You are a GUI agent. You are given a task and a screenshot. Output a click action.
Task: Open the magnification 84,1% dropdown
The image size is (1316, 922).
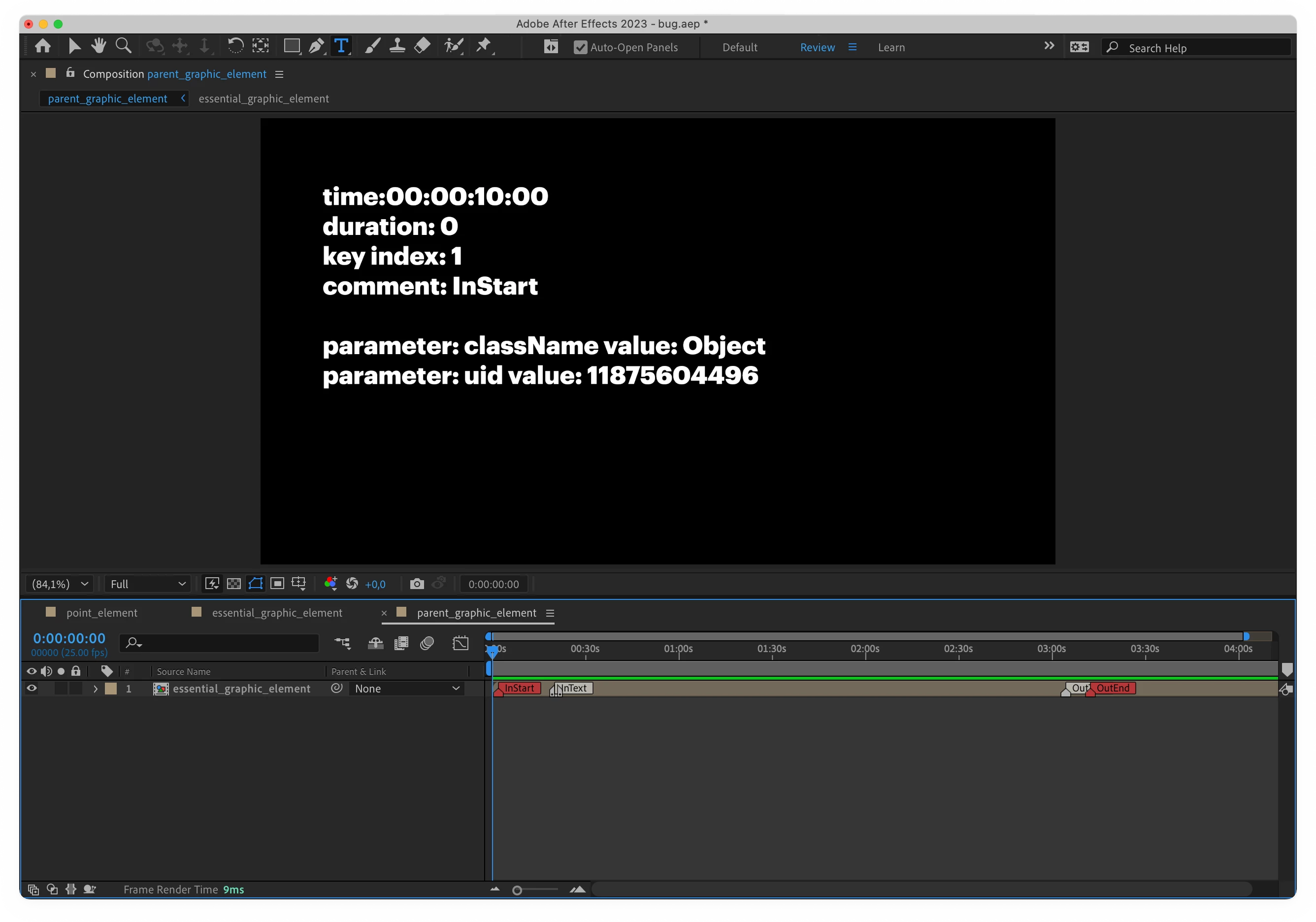[60, 584]
